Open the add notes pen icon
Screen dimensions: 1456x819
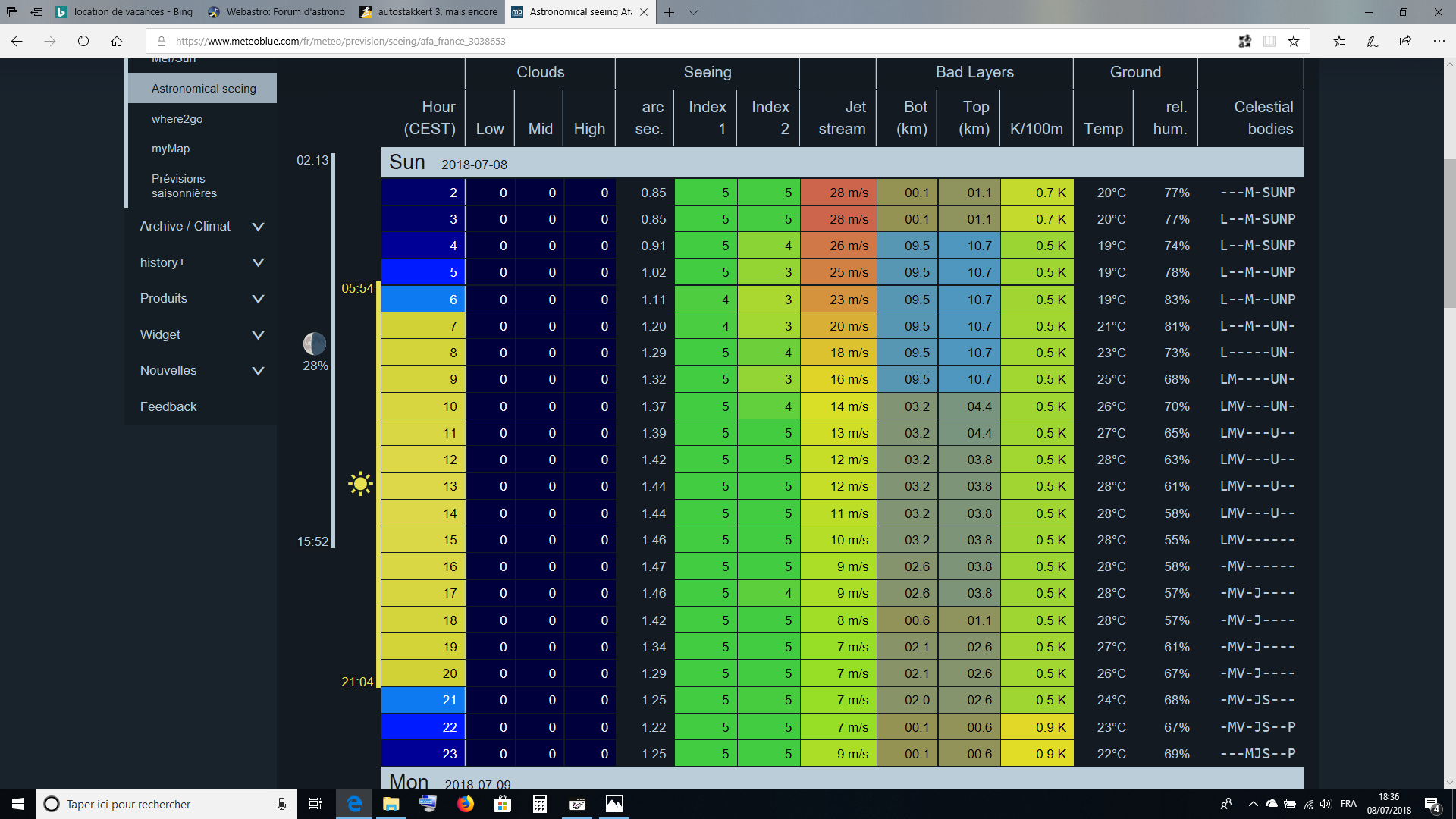[x=1372, y=41]
